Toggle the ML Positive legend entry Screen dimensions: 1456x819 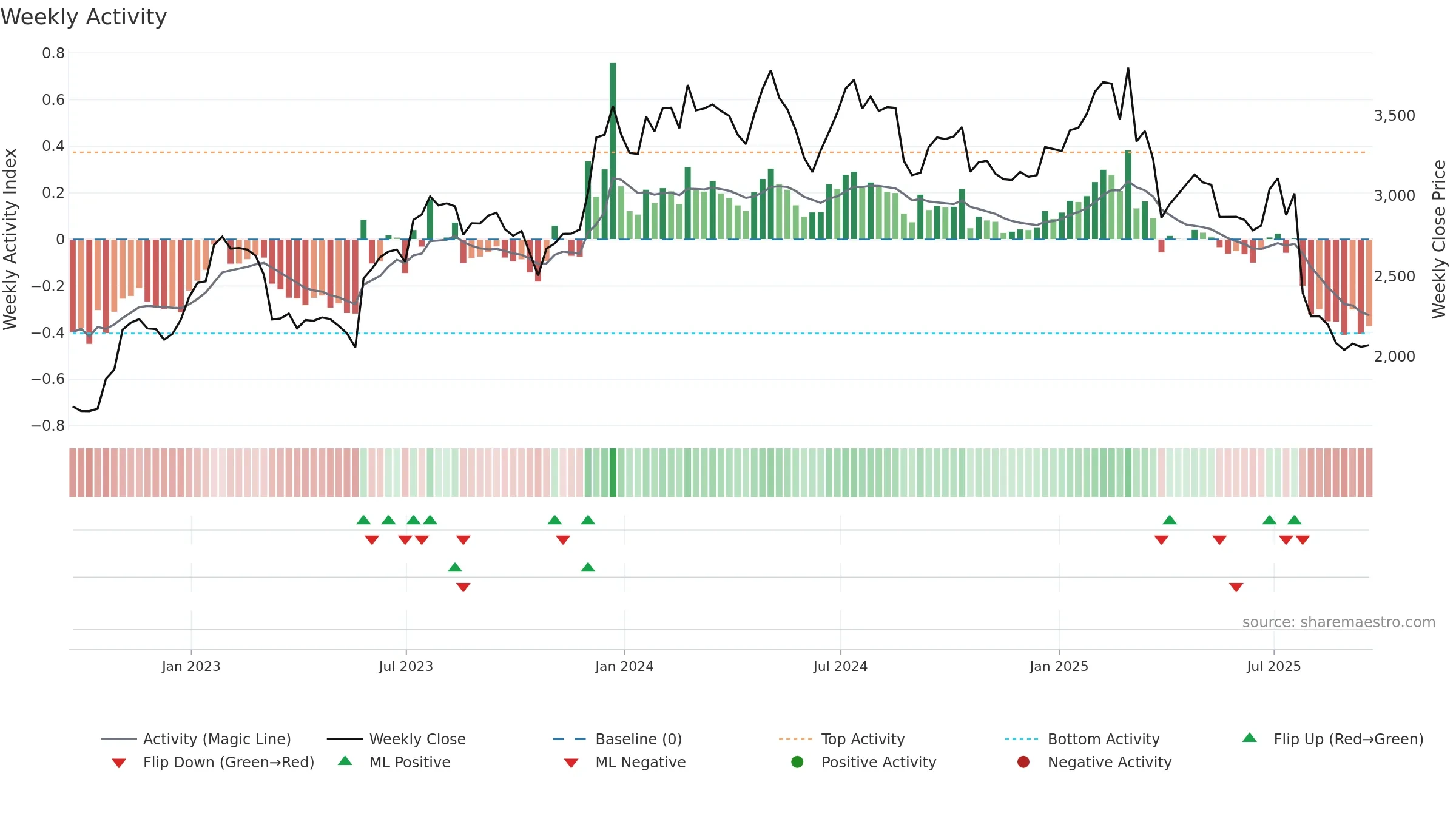394,762
